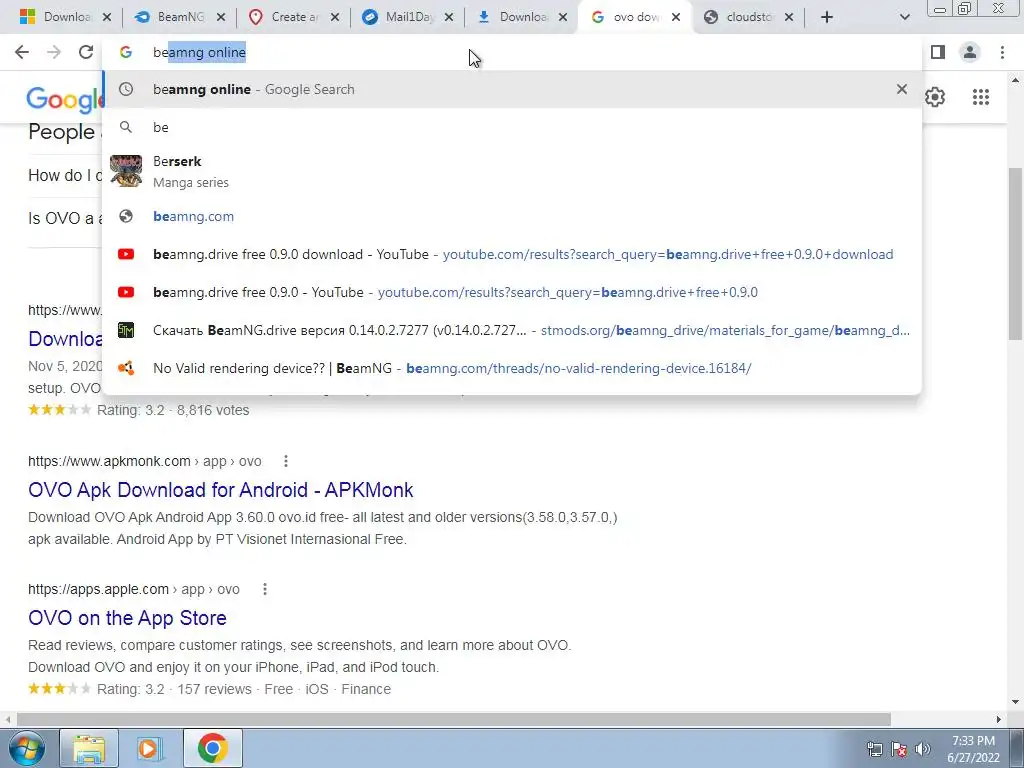This screenshot has width=1024, height=768.
Task: Open the Google settings gear
Action: coord(935,97)
